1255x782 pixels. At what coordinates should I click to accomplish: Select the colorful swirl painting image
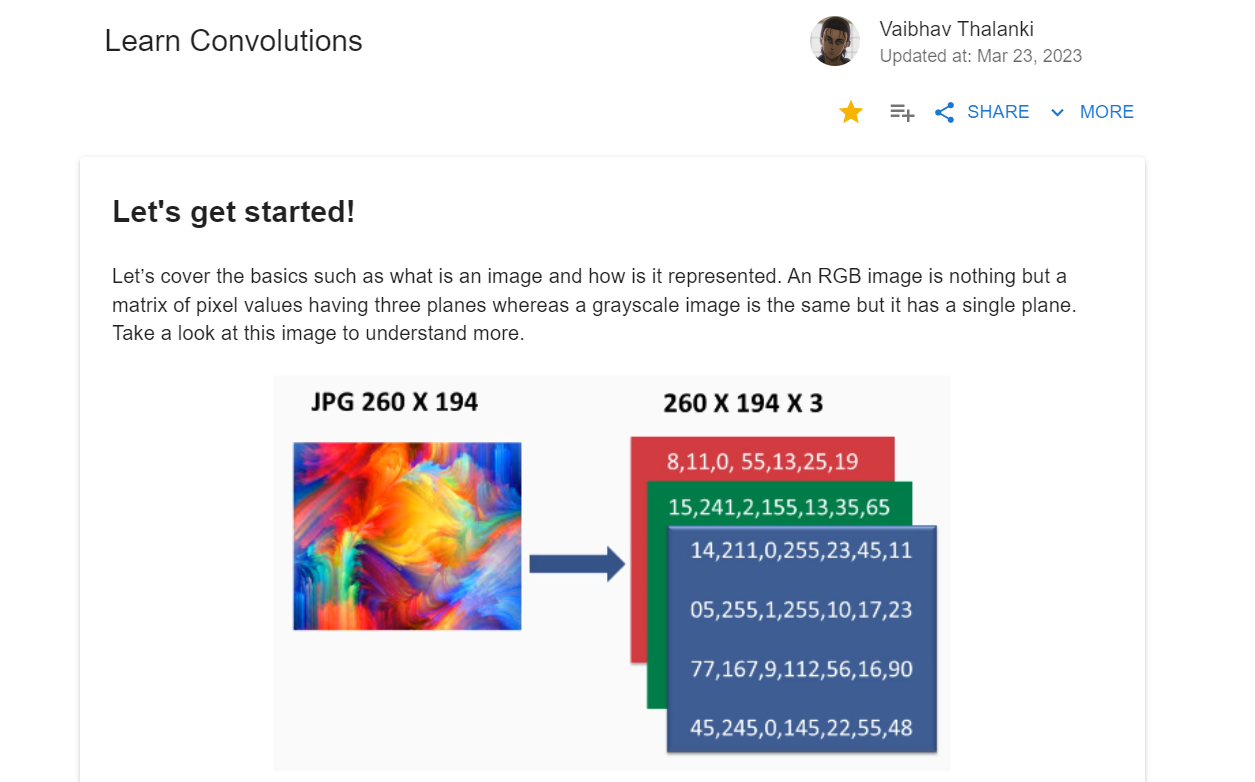pos(407,536)
